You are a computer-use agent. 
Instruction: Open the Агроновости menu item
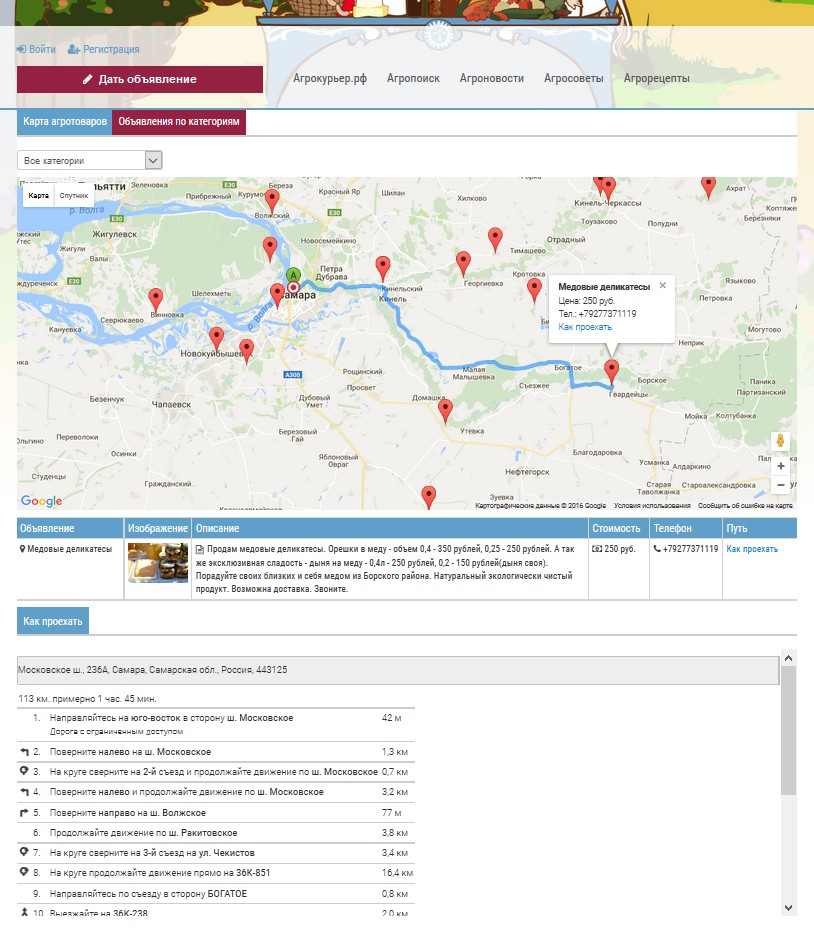tap(492, 78)
